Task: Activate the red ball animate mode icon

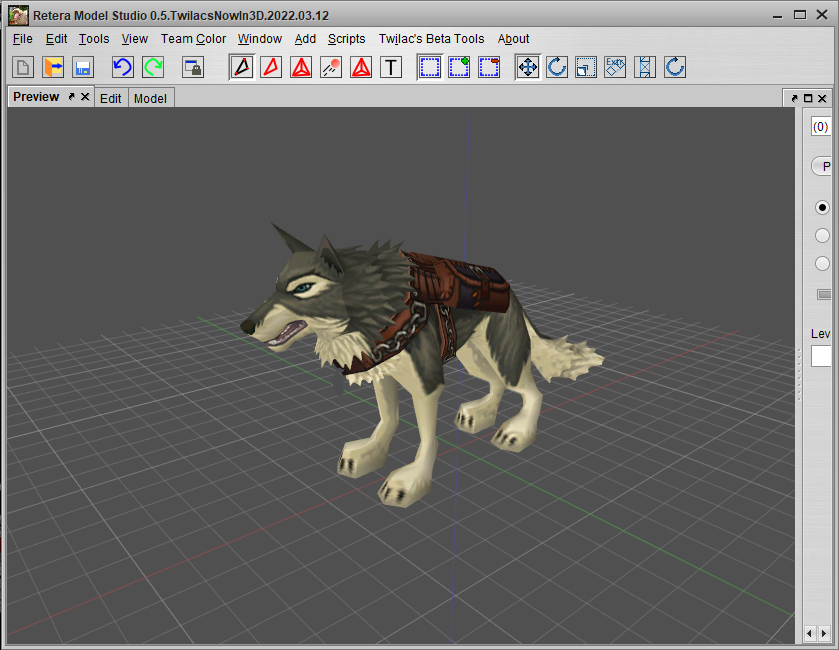Action: coord(331,67)
